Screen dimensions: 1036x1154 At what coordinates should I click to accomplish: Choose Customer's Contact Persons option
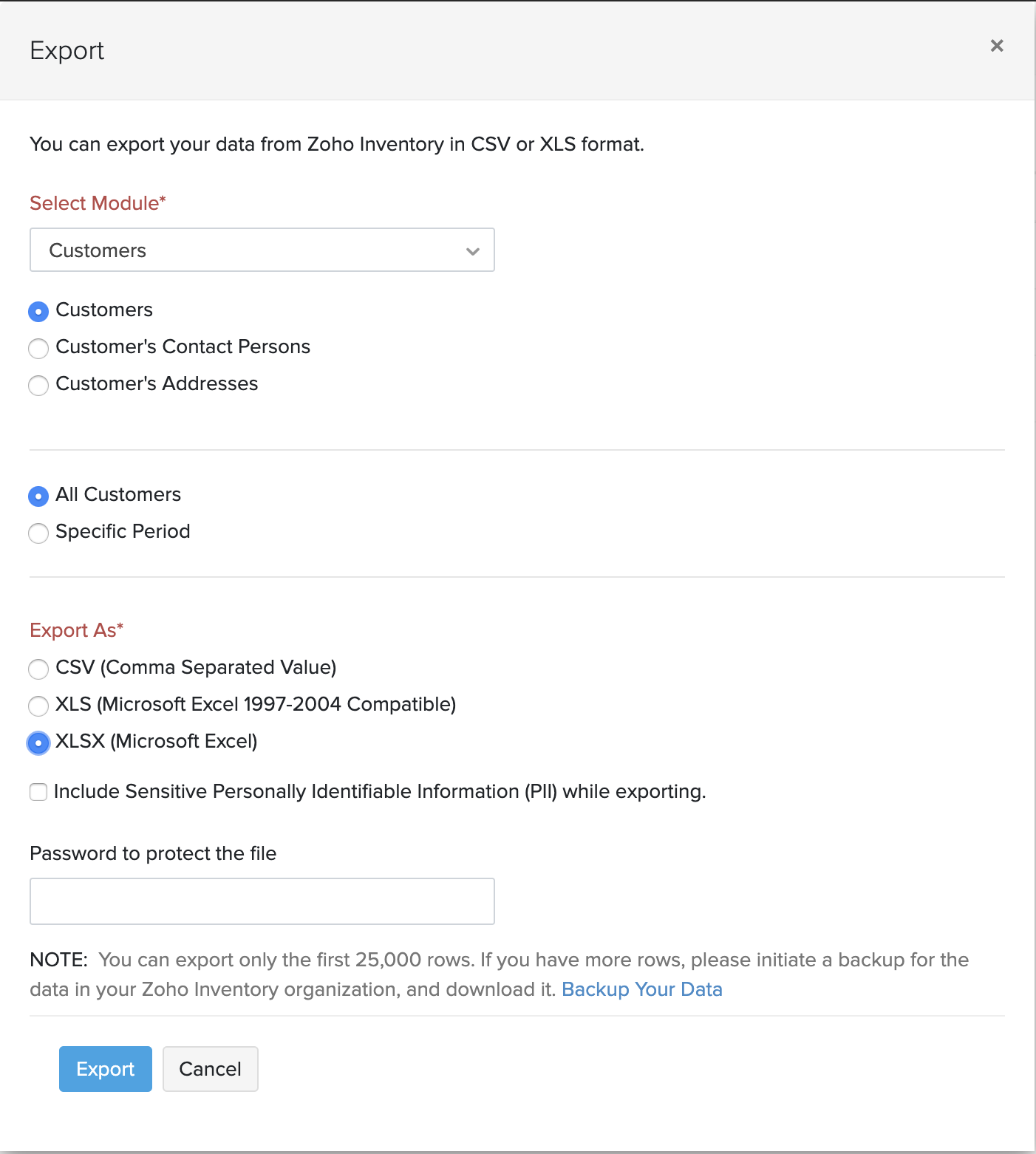(38, 348)
